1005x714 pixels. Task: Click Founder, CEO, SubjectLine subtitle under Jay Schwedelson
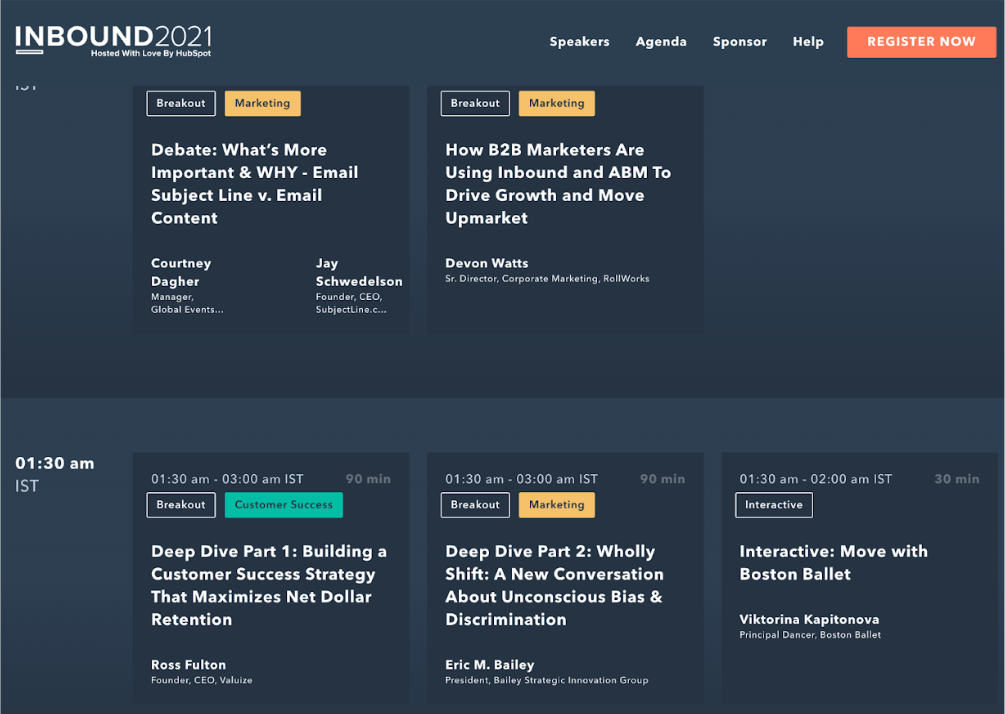[351, 303]
